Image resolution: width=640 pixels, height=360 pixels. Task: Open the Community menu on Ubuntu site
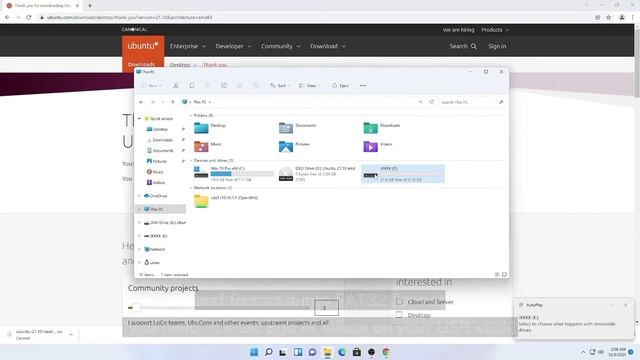click(x=281, y=46)
